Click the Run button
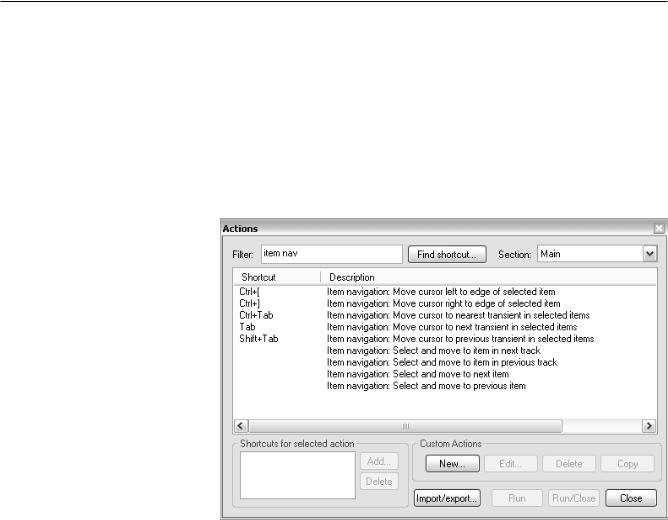The height and width of the screenshot is (520, 668). click(x=517, y=498)
